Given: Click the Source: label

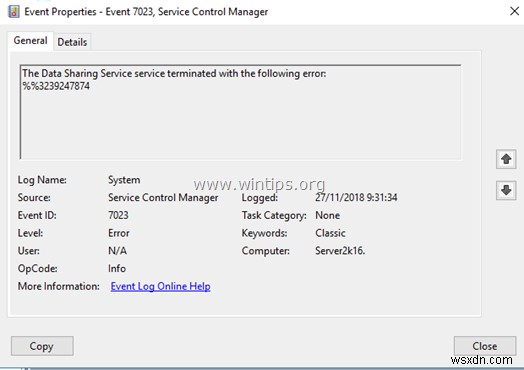Looking at the screenshot, I should click(34, 198).
